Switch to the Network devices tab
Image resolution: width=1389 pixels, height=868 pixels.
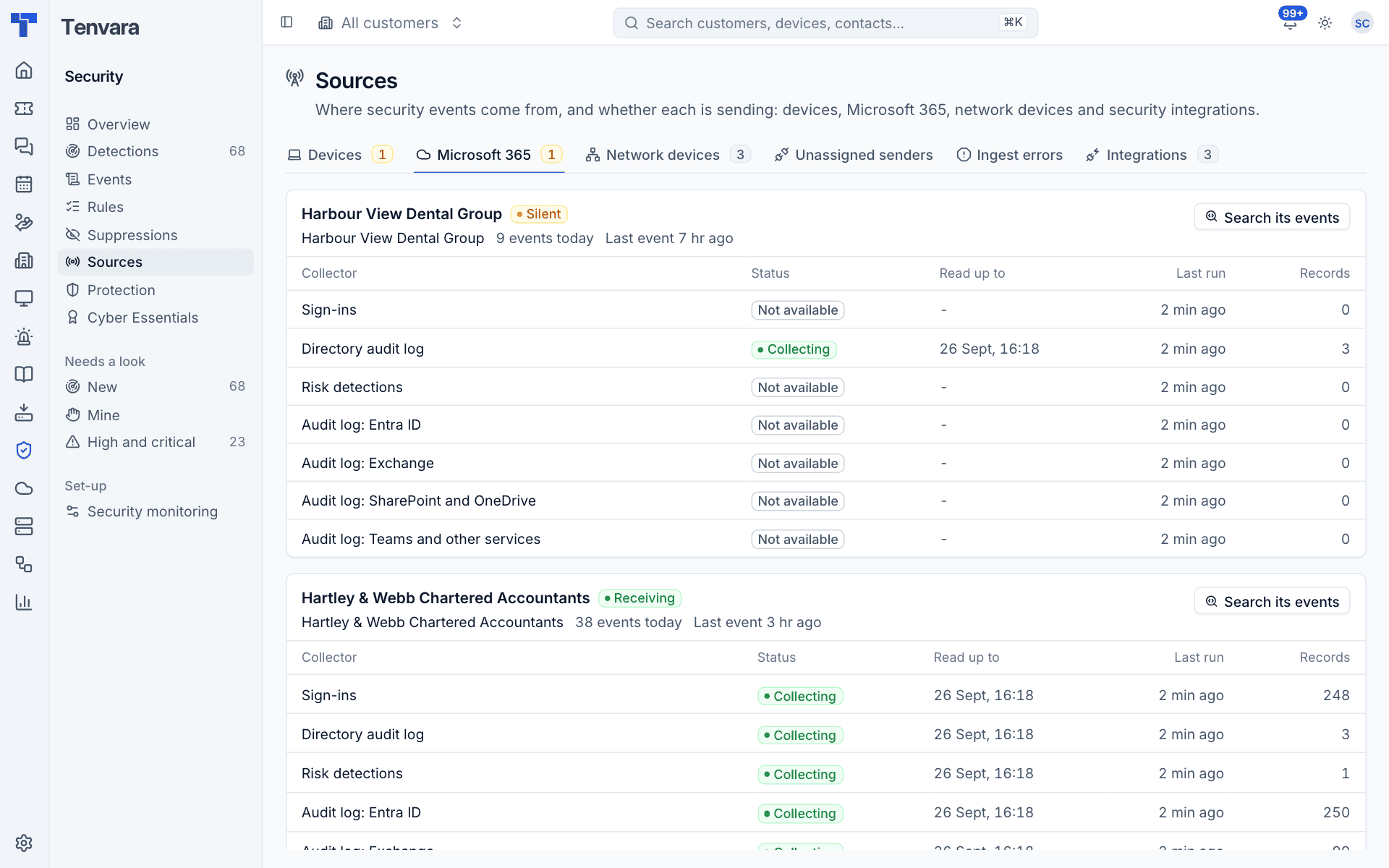coord(668,155)
